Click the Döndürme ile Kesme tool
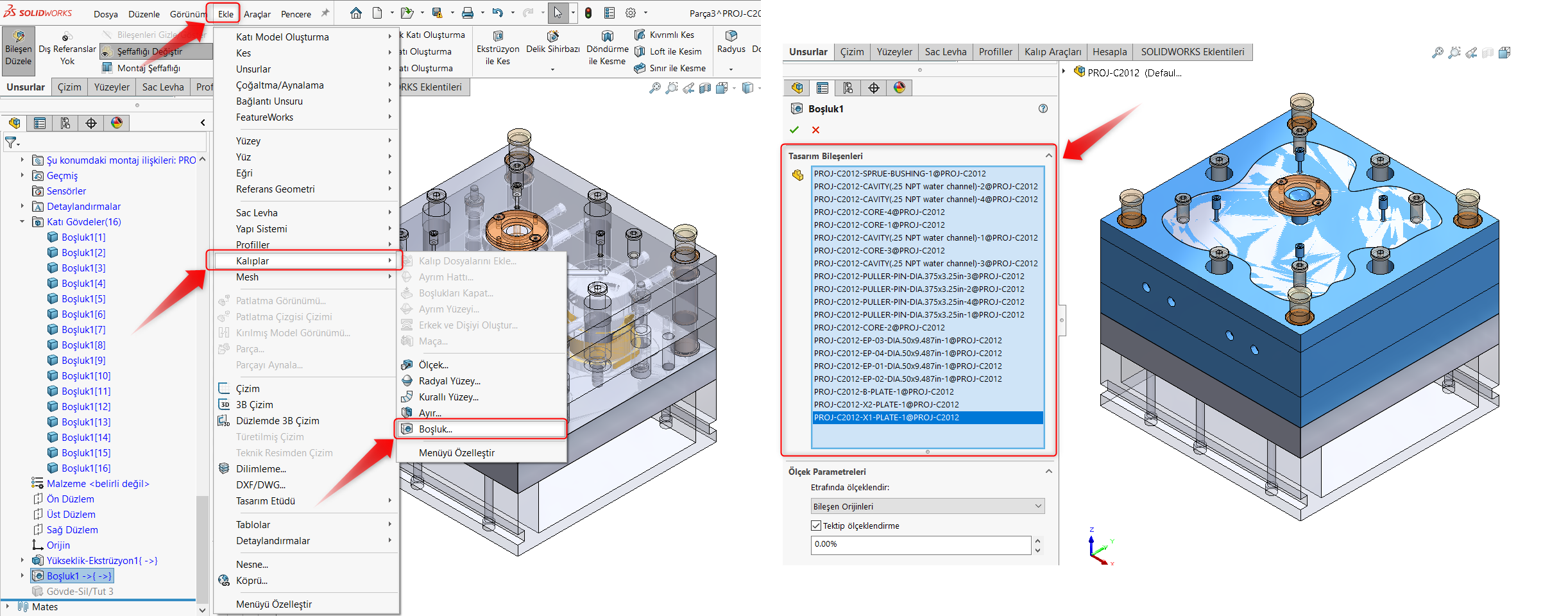The width and height of the screenshot is (1568, 616). point(607,47)
